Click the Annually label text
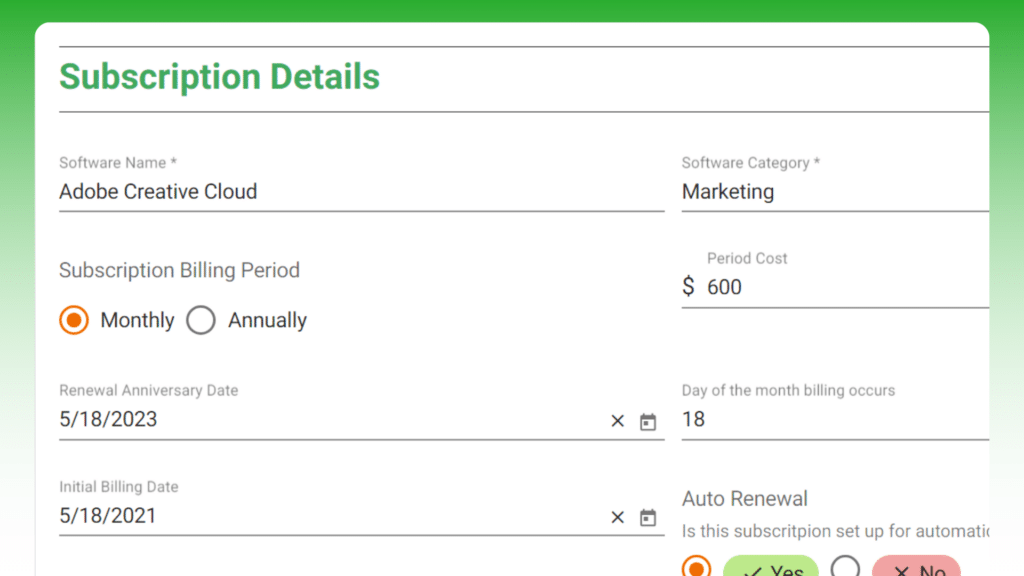1024x576 pixels. [267, 321]
